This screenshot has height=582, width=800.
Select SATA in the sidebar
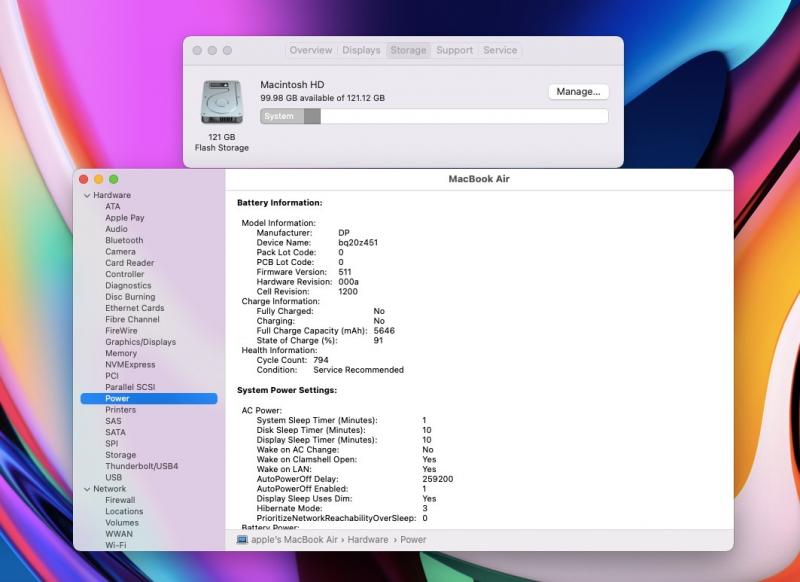click(x=115, y=432)
